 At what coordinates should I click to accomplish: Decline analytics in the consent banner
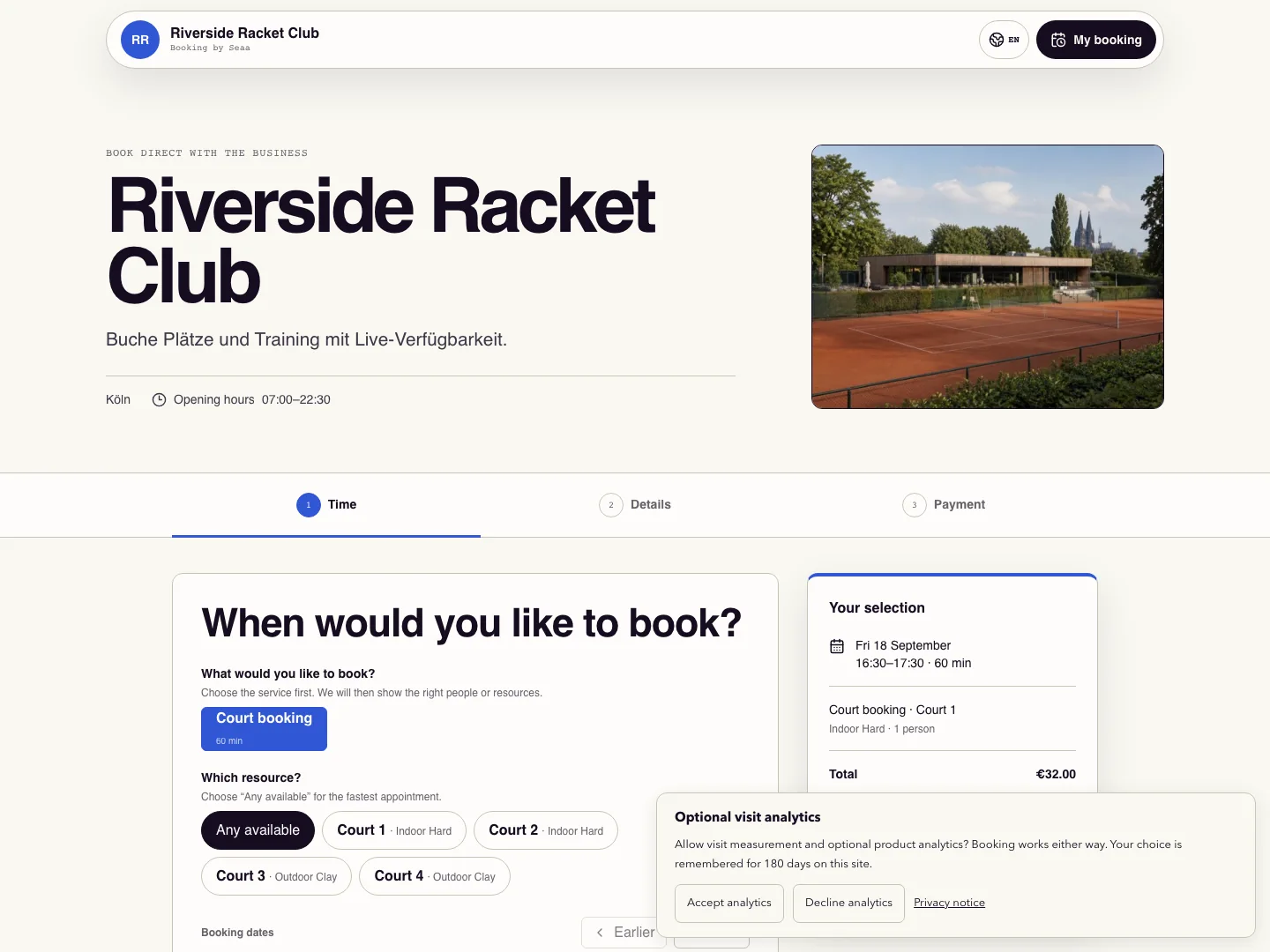pyautogui.click(x=848, y=904)
